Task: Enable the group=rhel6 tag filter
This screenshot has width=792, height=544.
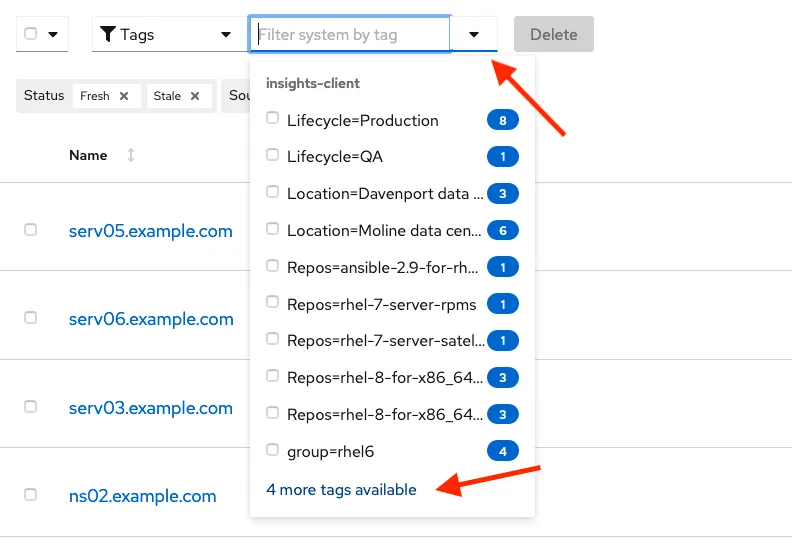Action: tap(273, 450)
